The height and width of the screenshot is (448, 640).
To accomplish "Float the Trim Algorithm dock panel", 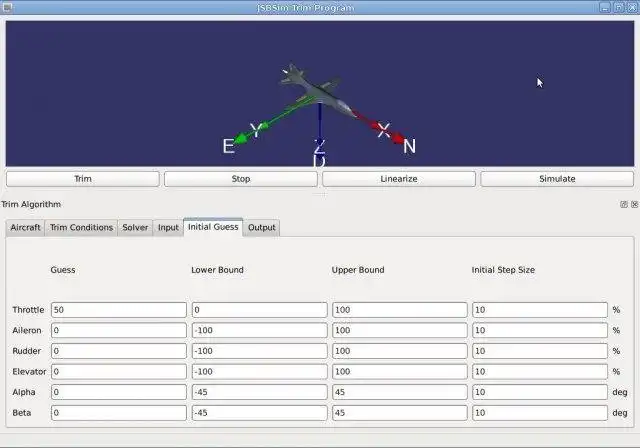I will click(x=624, y=204).
